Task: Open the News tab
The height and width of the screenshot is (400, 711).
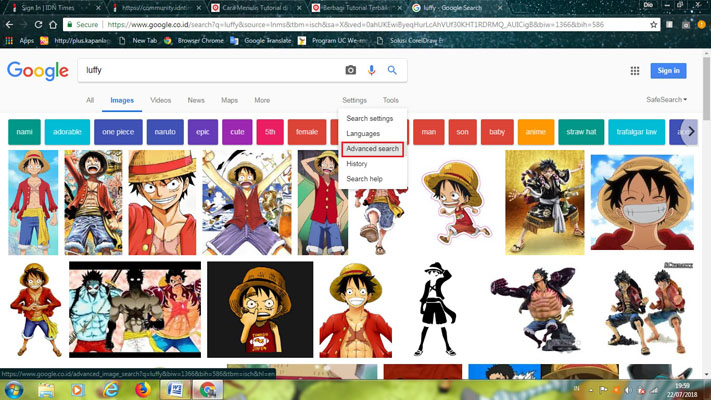Action: tap(196, 100)
